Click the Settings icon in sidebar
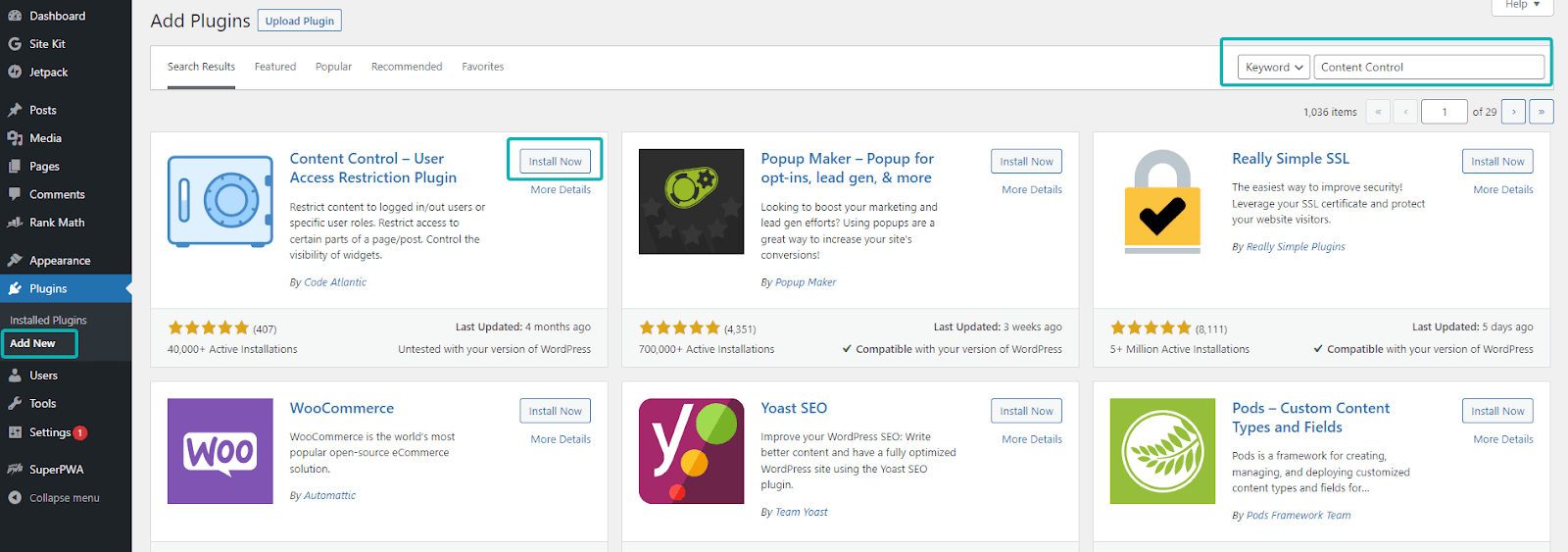Screen dimensions: 1568x552 click(15, 432)
